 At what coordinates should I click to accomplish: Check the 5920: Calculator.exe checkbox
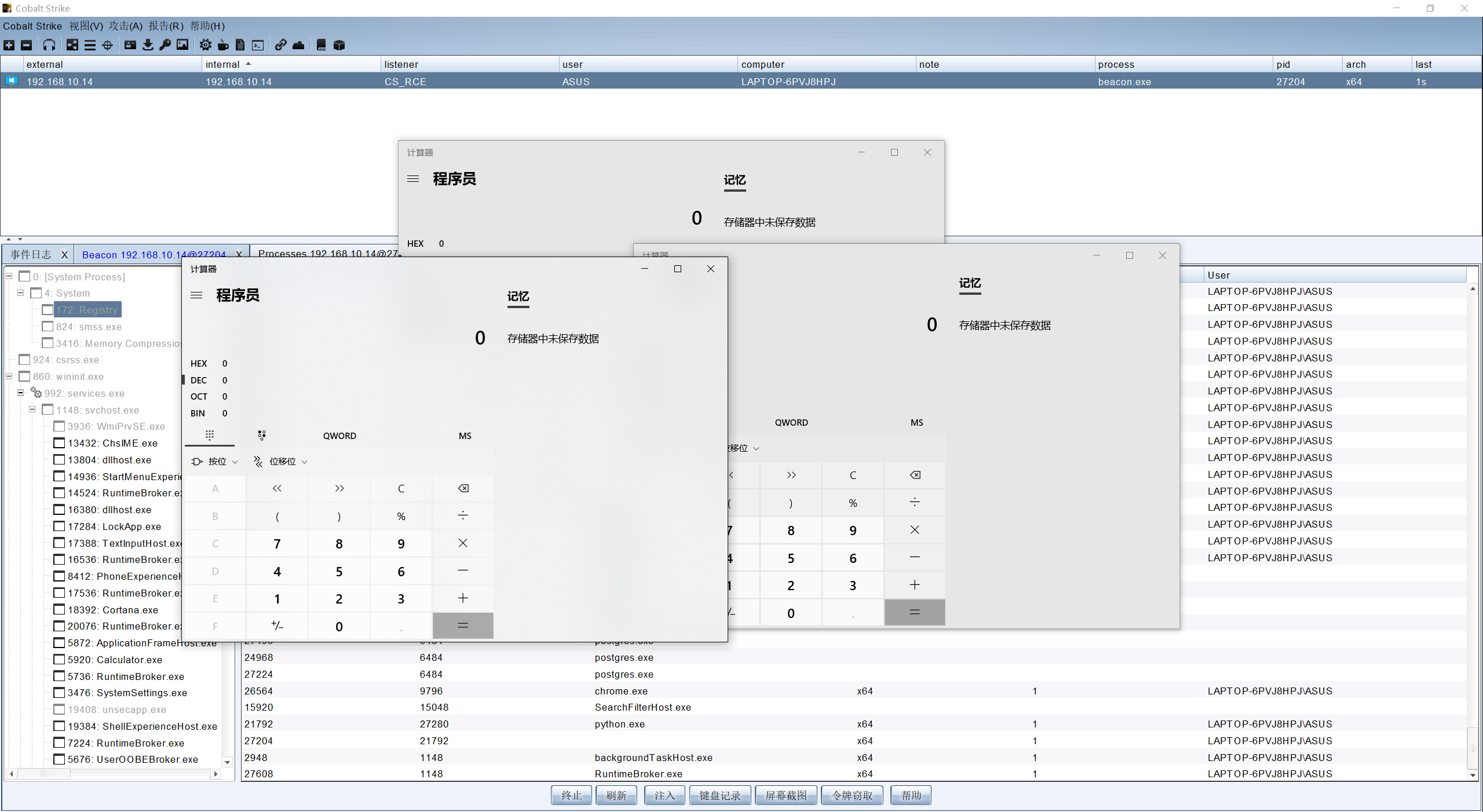click(59, 660)
